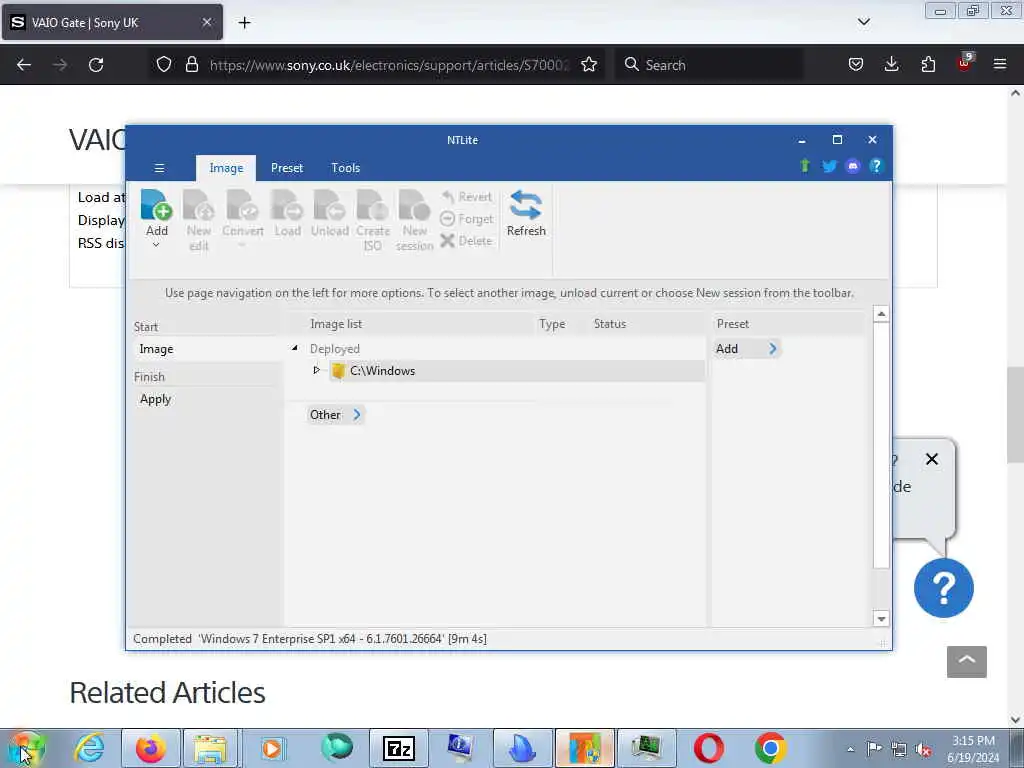Open the Windows Start button
The width and height of the screenshot is (1024, 768).
[26, 748]
